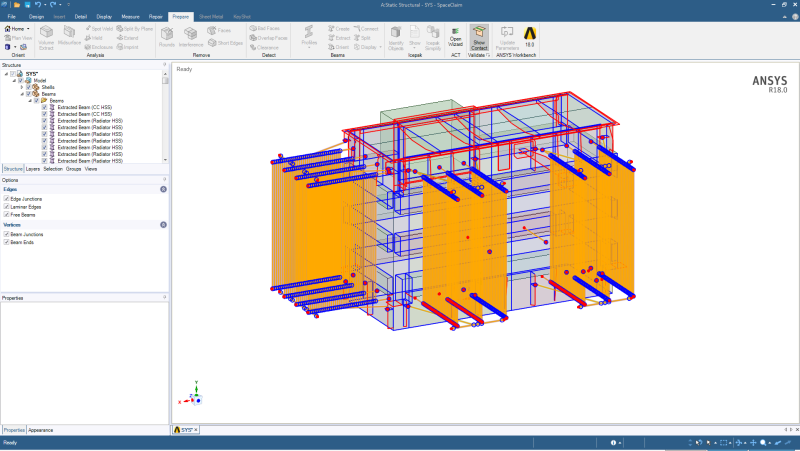Image resolution: width=800 pixels, height=451 pixels.
Task: Switch to the Layers panel tab
Action: click(33, 169)
